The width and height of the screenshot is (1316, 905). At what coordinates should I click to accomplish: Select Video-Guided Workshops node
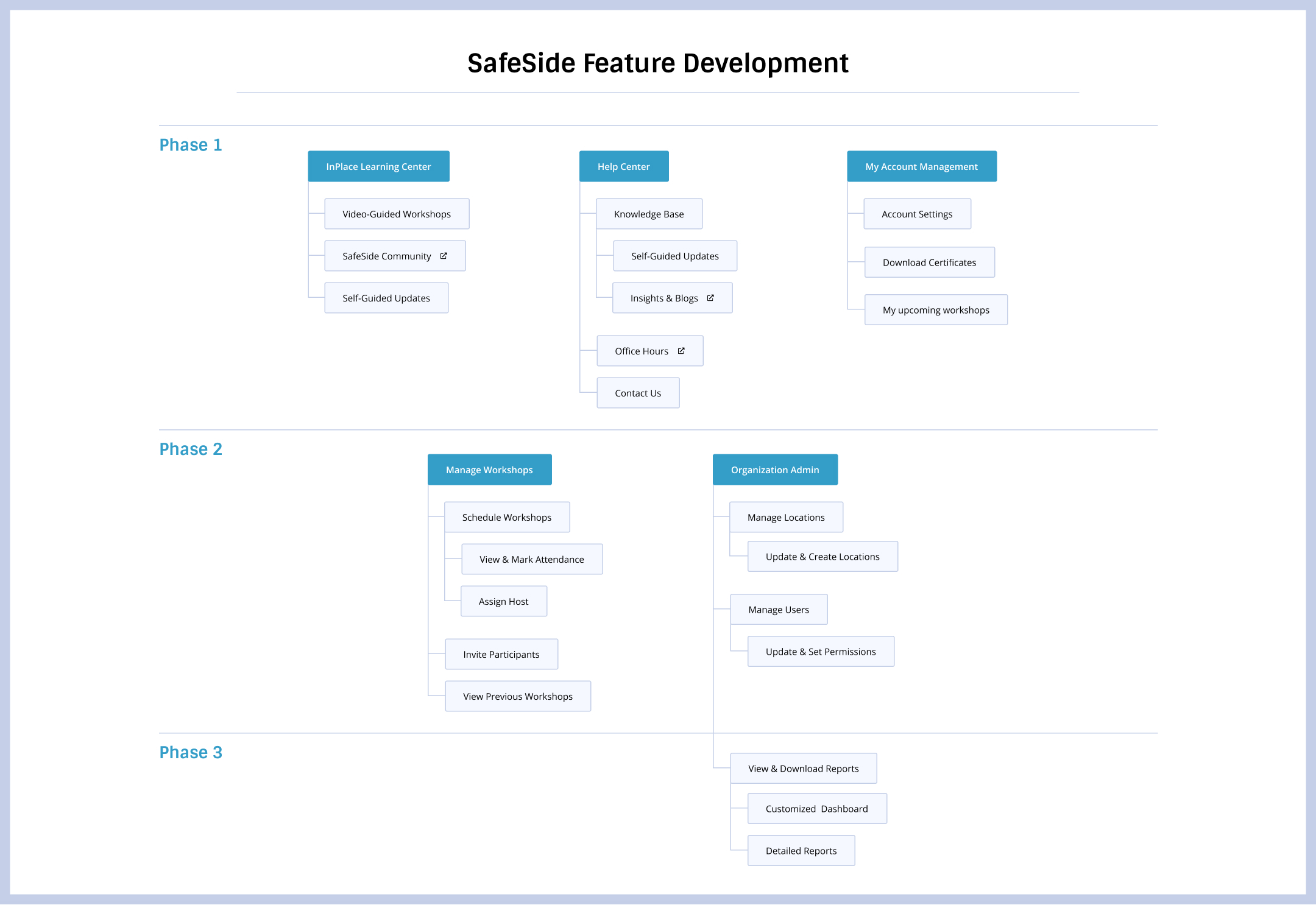click(397, 214)
